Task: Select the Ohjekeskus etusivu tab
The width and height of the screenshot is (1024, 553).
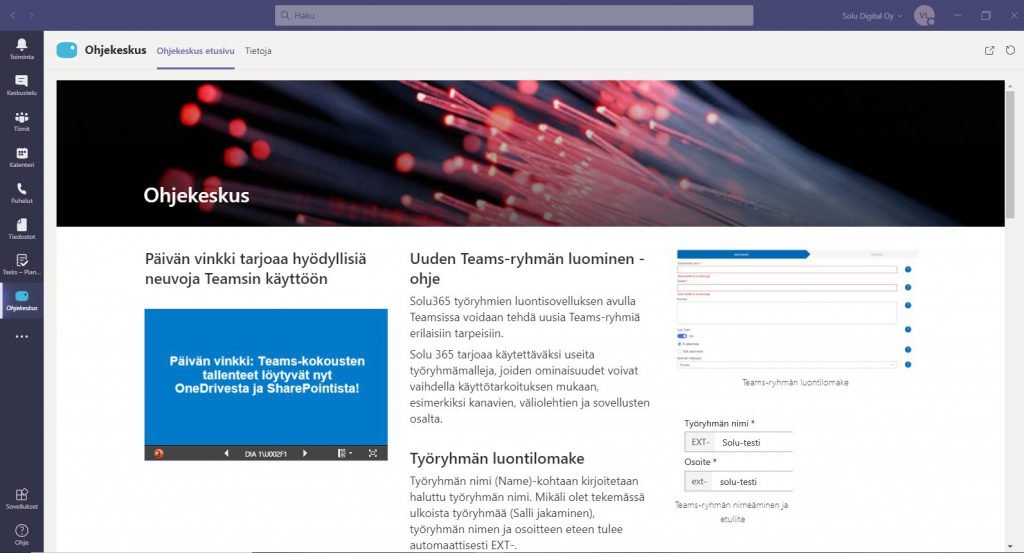Action: pyautogui.click(x=195, y=51)
